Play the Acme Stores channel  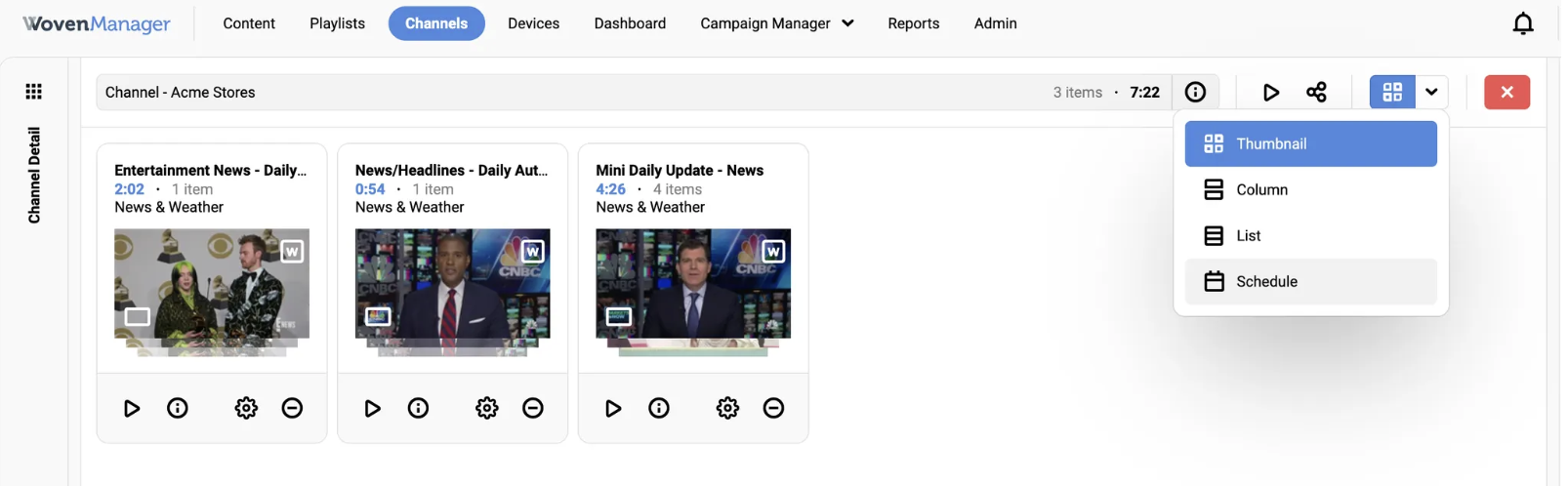click(1270, 92)
